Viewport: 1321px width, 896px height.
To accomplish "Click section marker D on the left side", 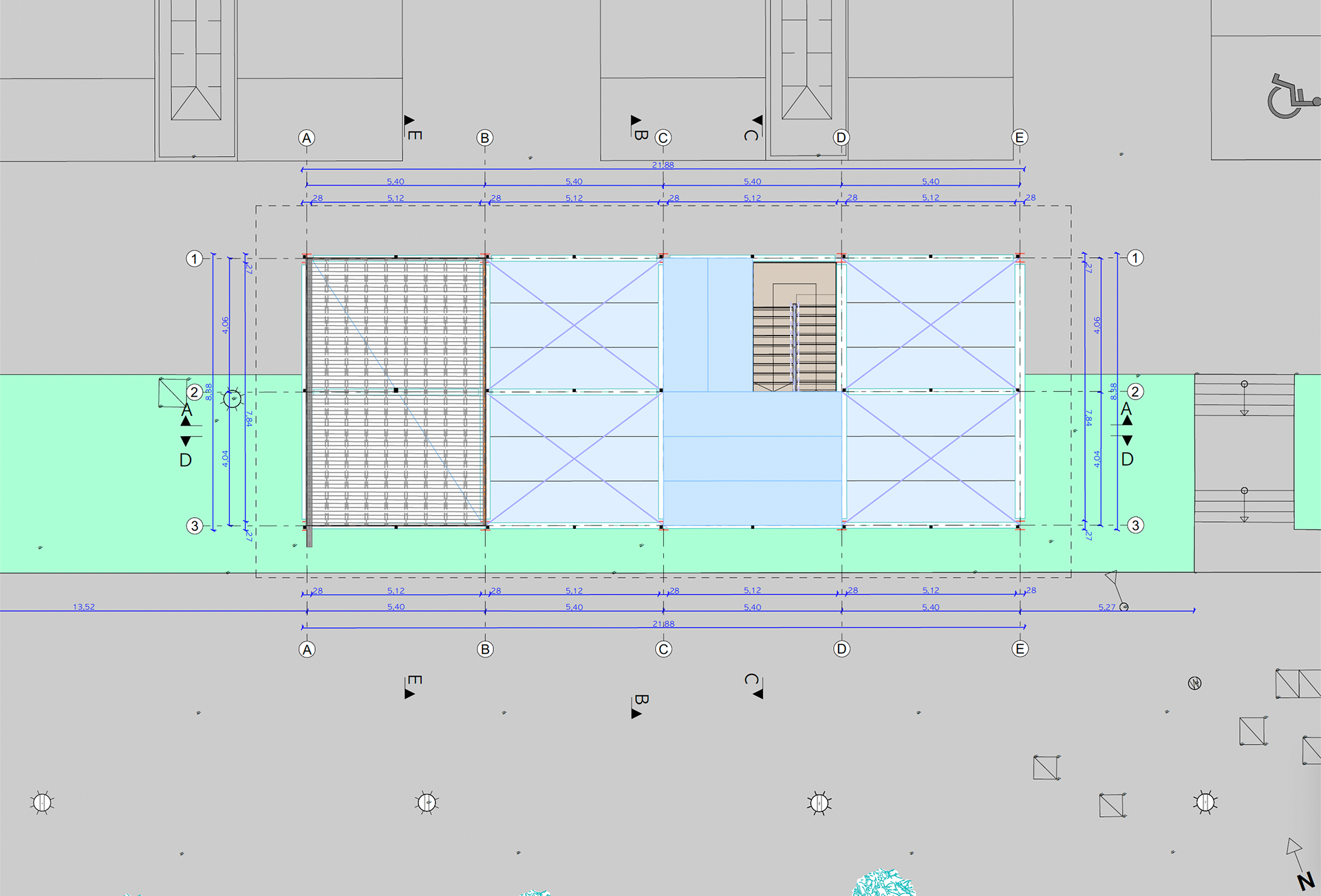I will 186,459.
